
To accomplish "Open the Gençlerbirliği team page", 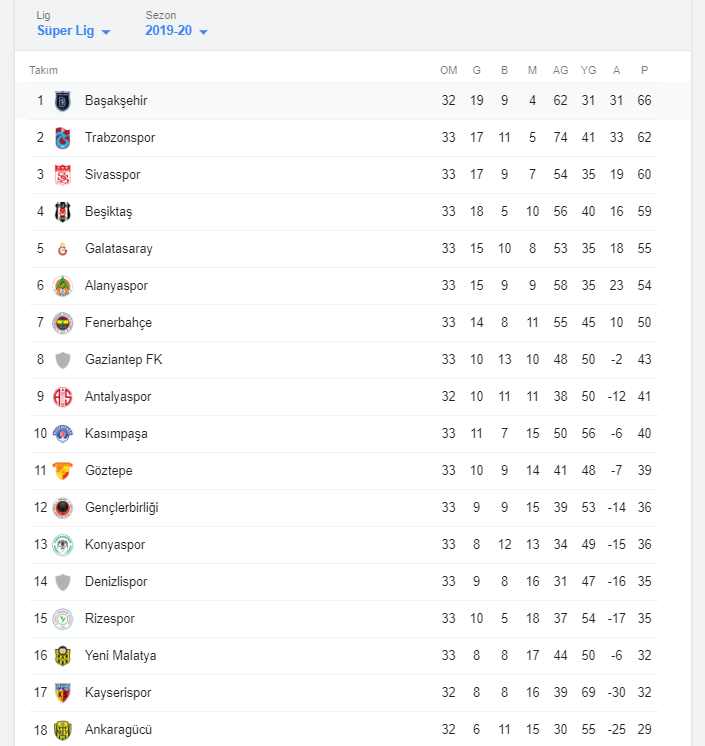I will [121, 508].
